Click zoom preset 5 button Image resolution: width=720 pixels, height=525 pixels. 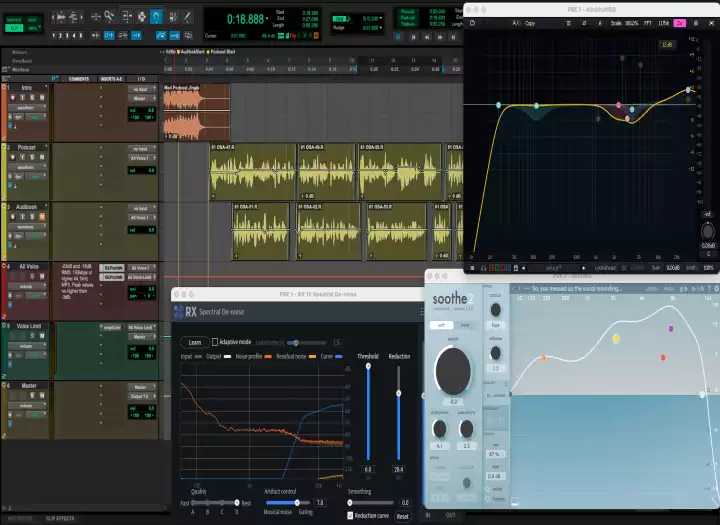click(81, 35)
